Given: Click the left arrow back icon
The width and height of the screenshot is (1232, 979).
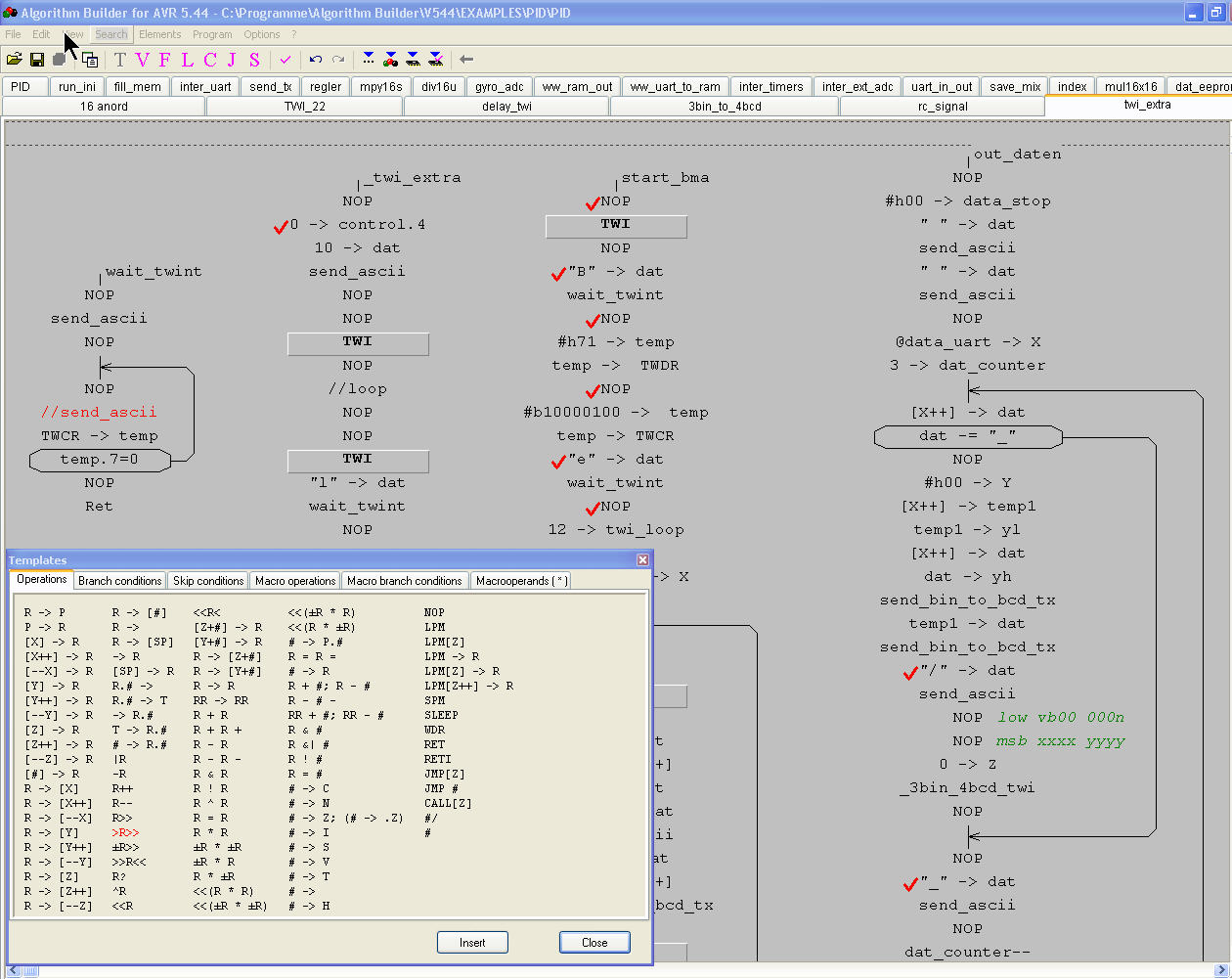Looking at the screenshot, I should coord(466,60).
